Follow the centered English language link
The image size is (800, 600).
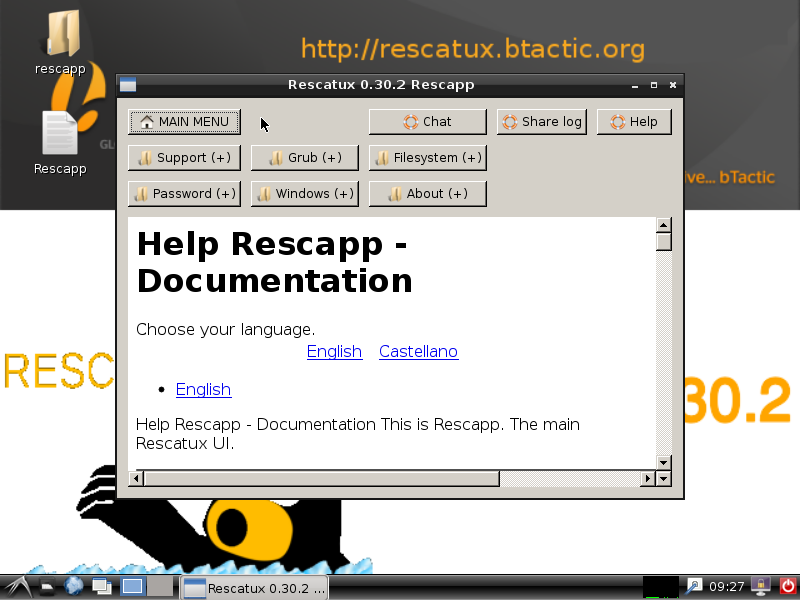335,352
